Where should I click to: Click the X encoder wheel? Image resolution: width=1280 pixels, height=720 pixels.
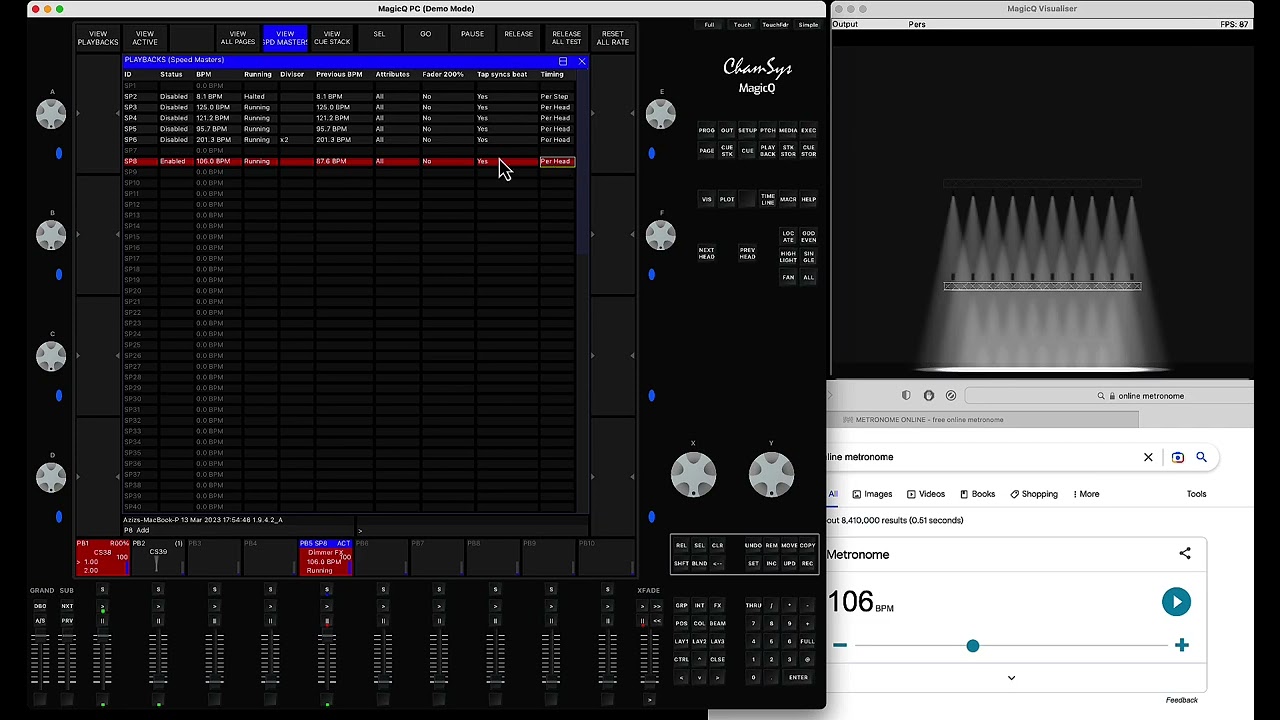click(693, 473)
